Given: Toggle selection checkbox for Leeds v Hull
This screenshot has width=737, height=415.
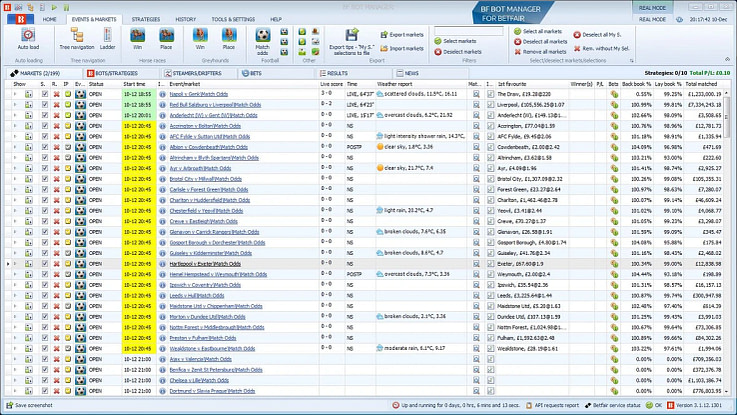Looking at the screenshot, I should click(x=45, y=296).
